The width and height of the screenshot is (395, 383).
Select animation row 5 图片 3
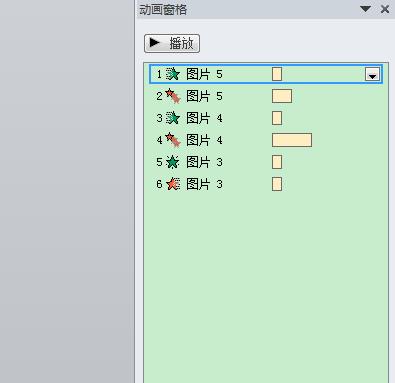[266, 162]
